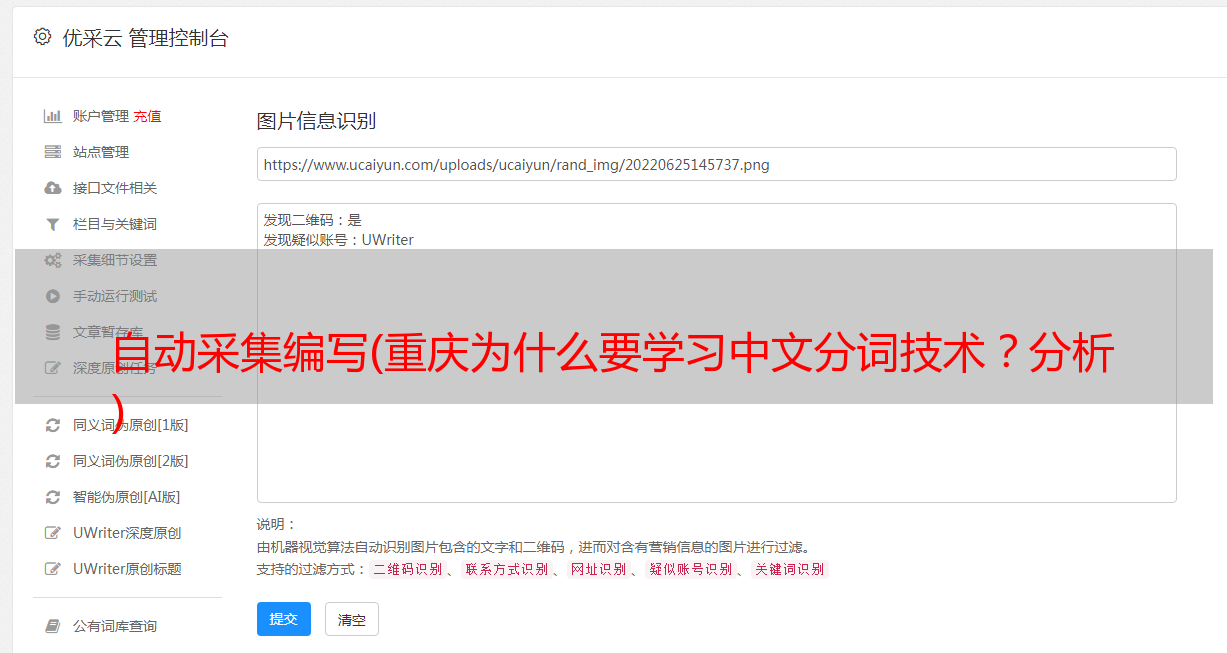Image resolution: width=1227 pixels, height=653 pixels.
Task: Click the book icon for 公有词库查询
Action: [x=53, y=626]
